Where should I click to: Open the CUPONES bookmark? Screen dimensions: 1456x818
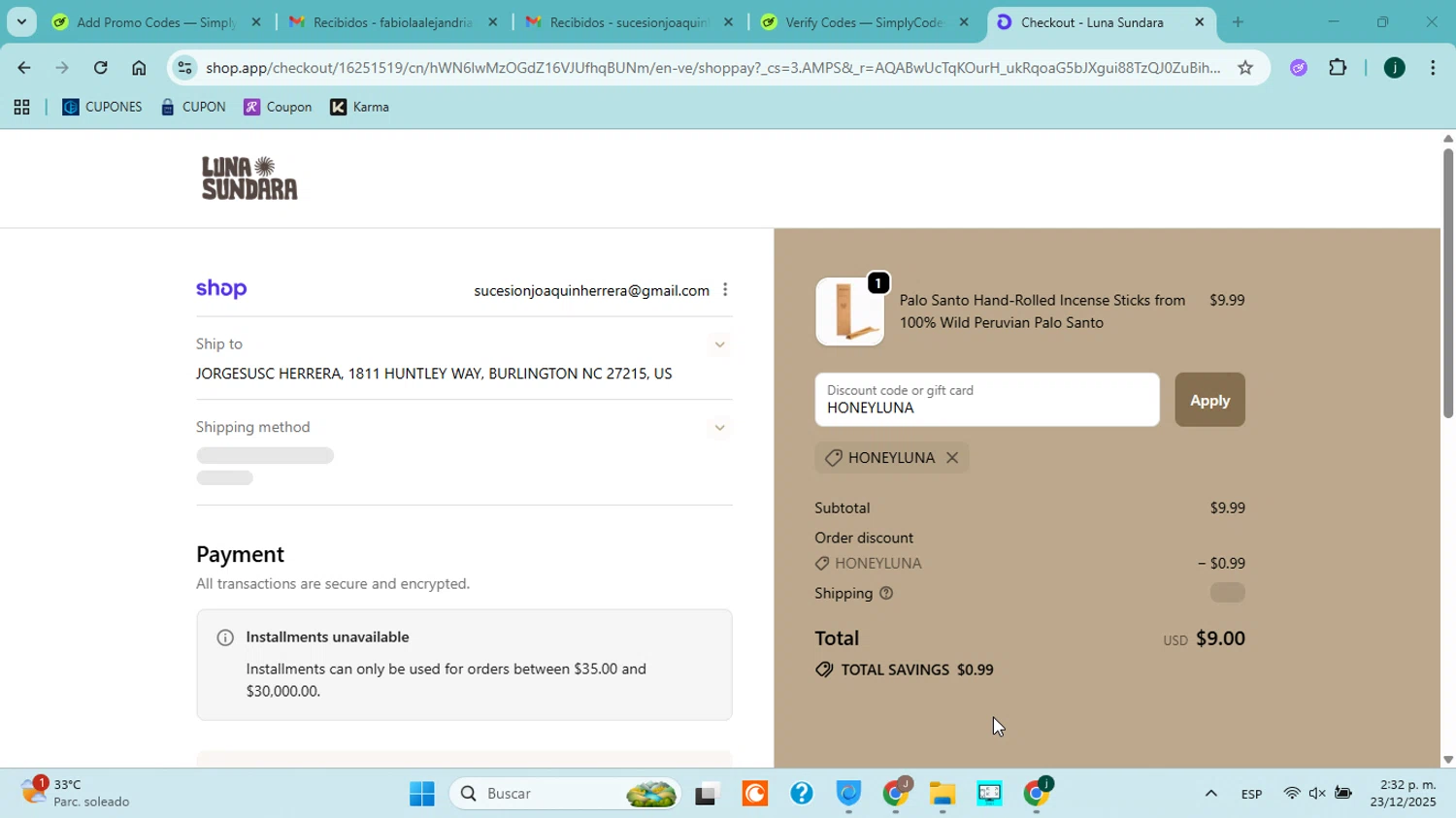click(102, 108)
